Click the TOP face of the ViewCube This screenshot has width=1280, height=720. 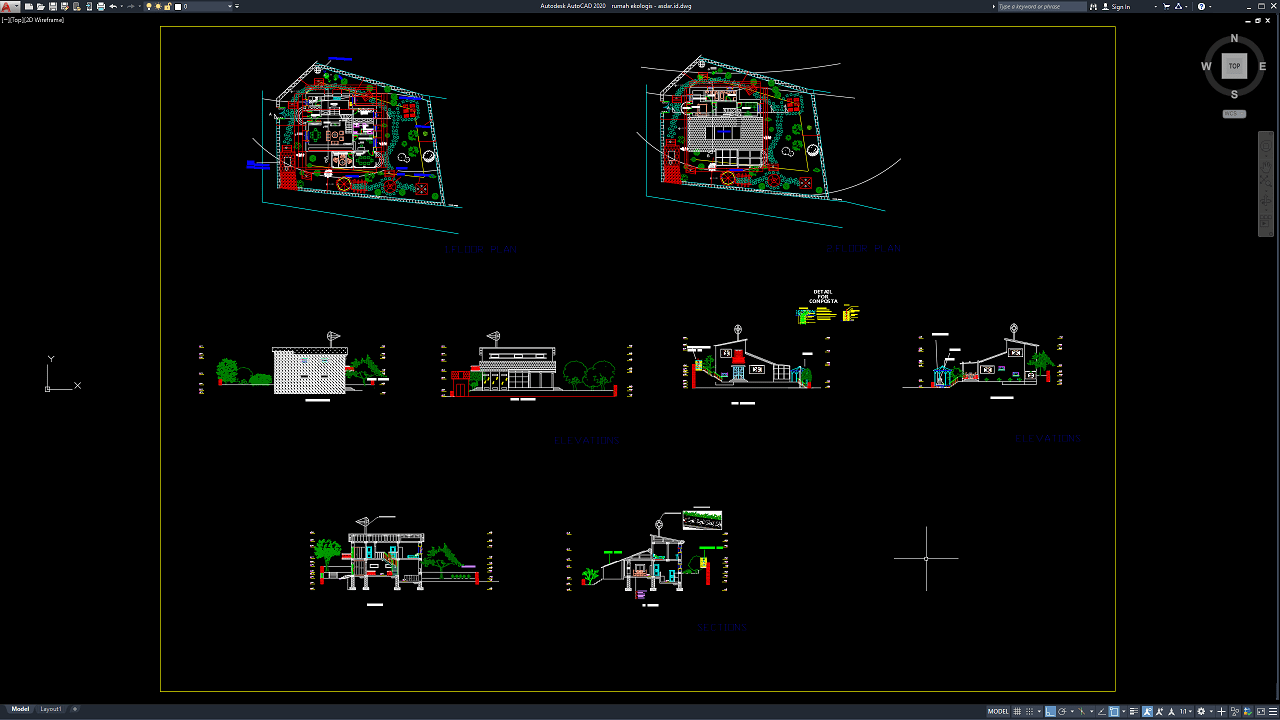[1234, 66]
